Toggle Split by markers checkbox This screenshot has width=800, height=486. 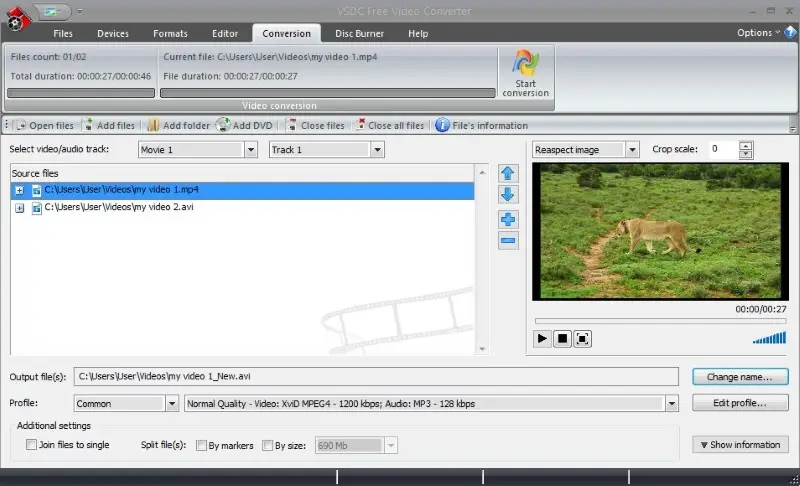tap(201, 445)
